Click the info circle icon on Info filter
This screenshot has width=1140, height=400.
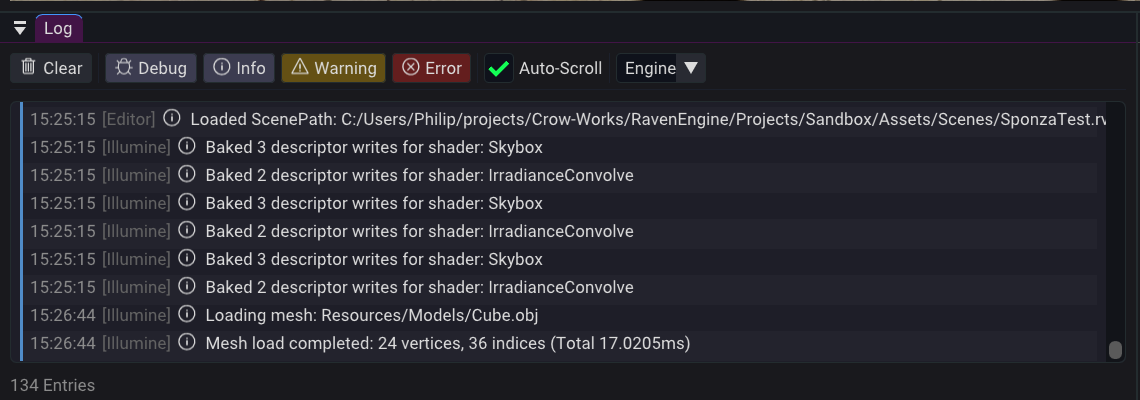click(221, 68)
